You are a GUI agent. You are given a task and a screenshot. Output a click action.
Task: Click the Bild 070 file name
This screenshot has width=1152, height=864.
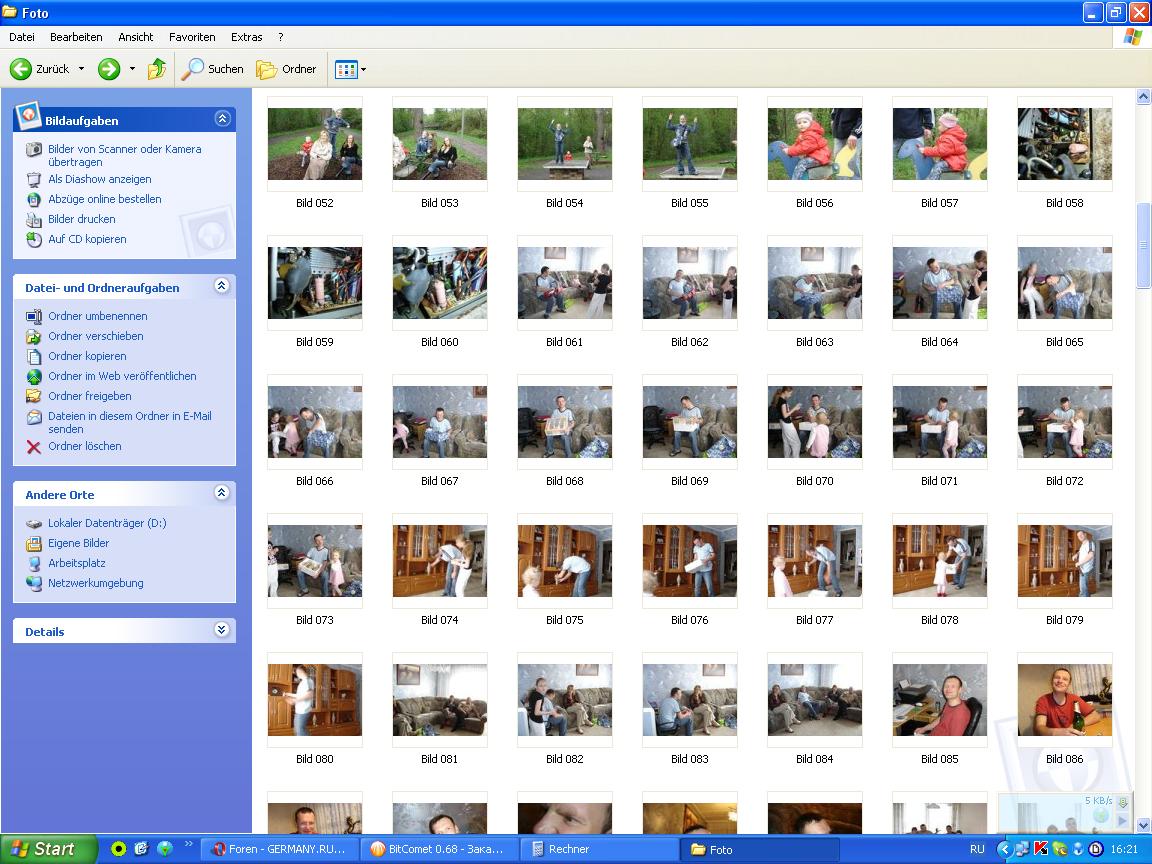815,481
